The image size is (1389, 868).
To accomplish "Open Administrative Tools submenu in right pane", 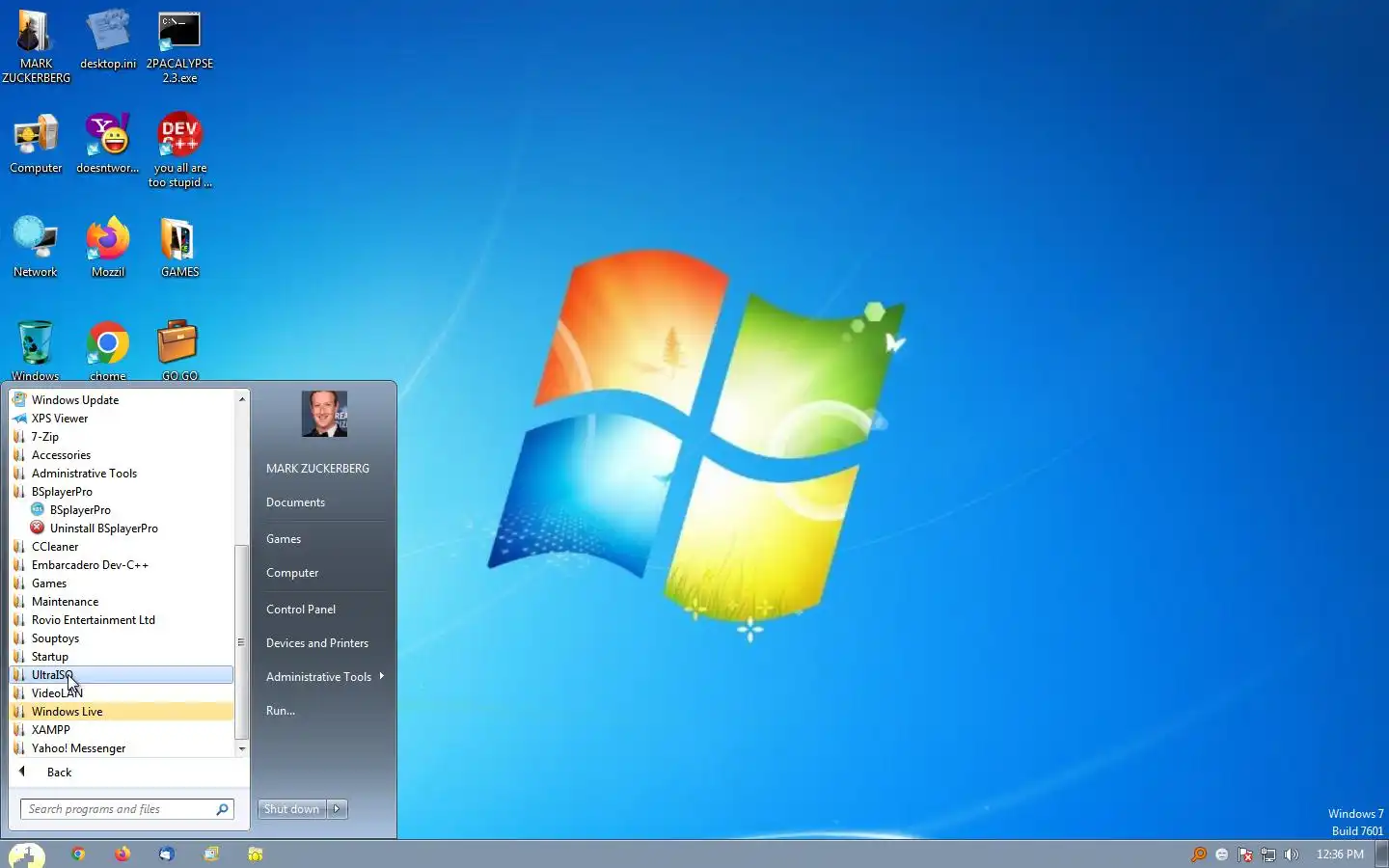I will tap(324, 677).
